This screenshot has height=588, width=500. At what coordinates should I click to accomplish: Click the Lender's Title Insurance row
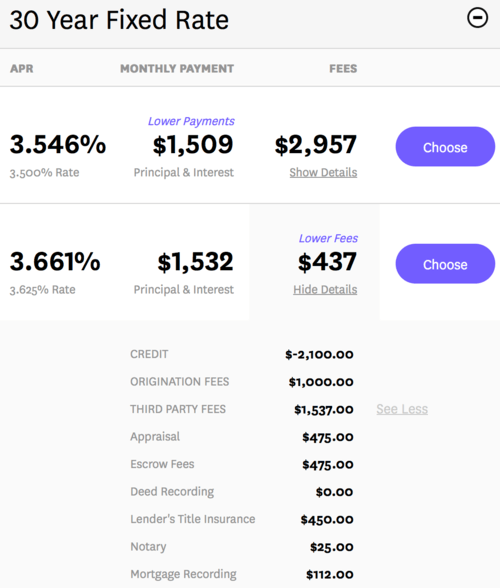click(x=242, y=519)
